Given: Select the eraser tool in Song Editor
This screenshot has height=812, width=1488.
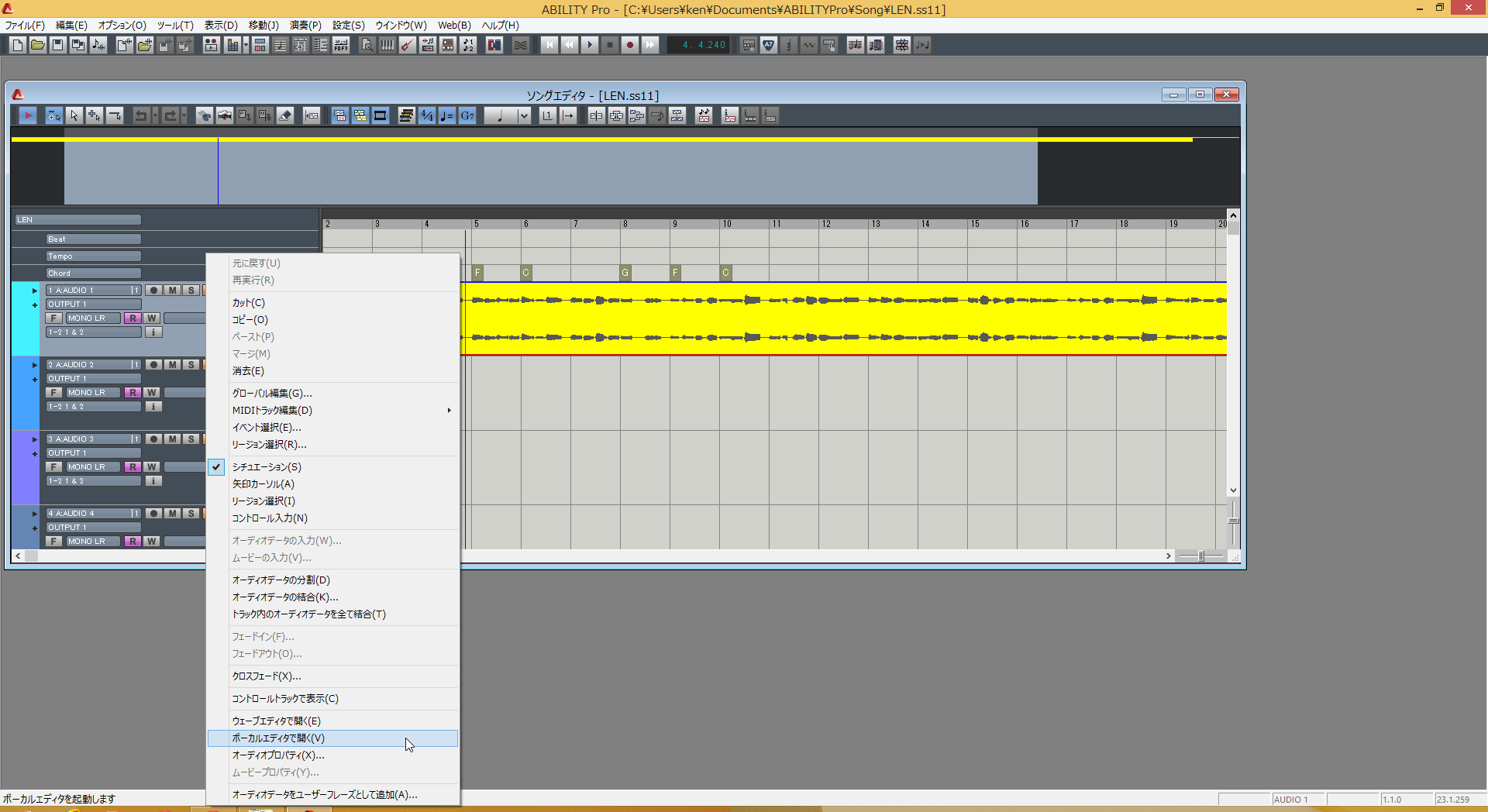Looking at the screenshot, I should click(284, 115).
